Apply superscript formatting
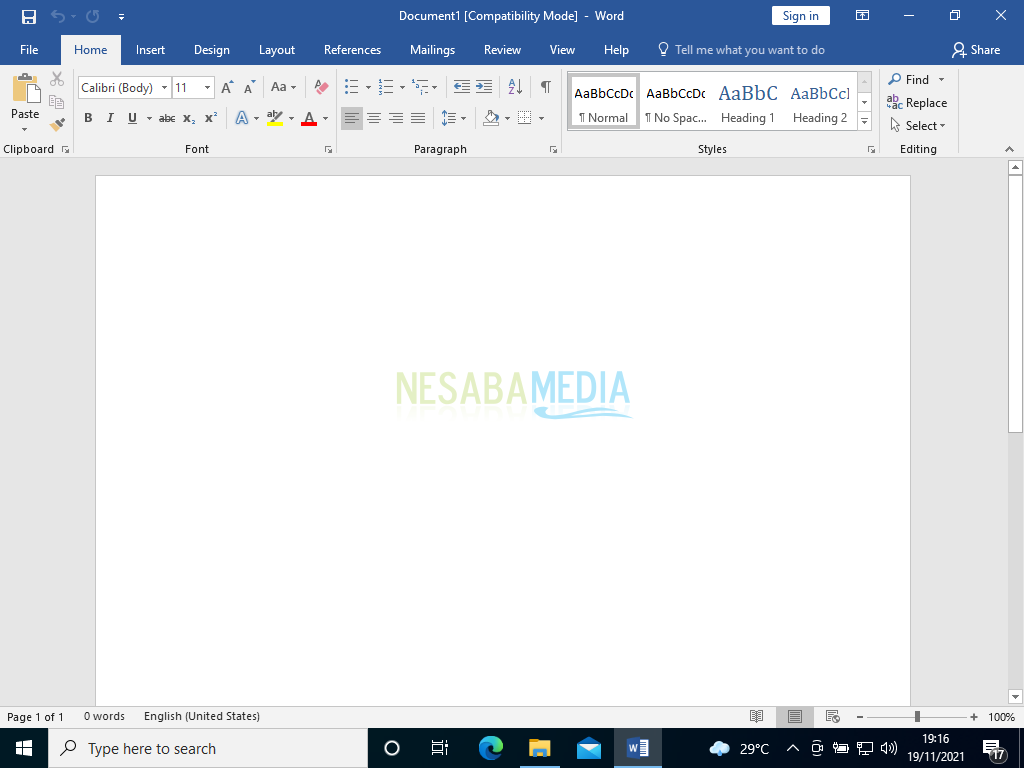This screenshot has width=1024, height=768. point(210,118)
